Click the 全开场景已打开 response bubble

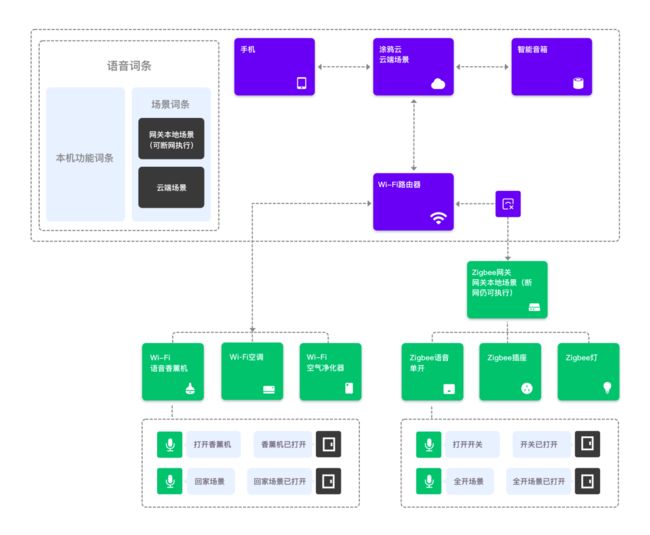tap(539, 481)
